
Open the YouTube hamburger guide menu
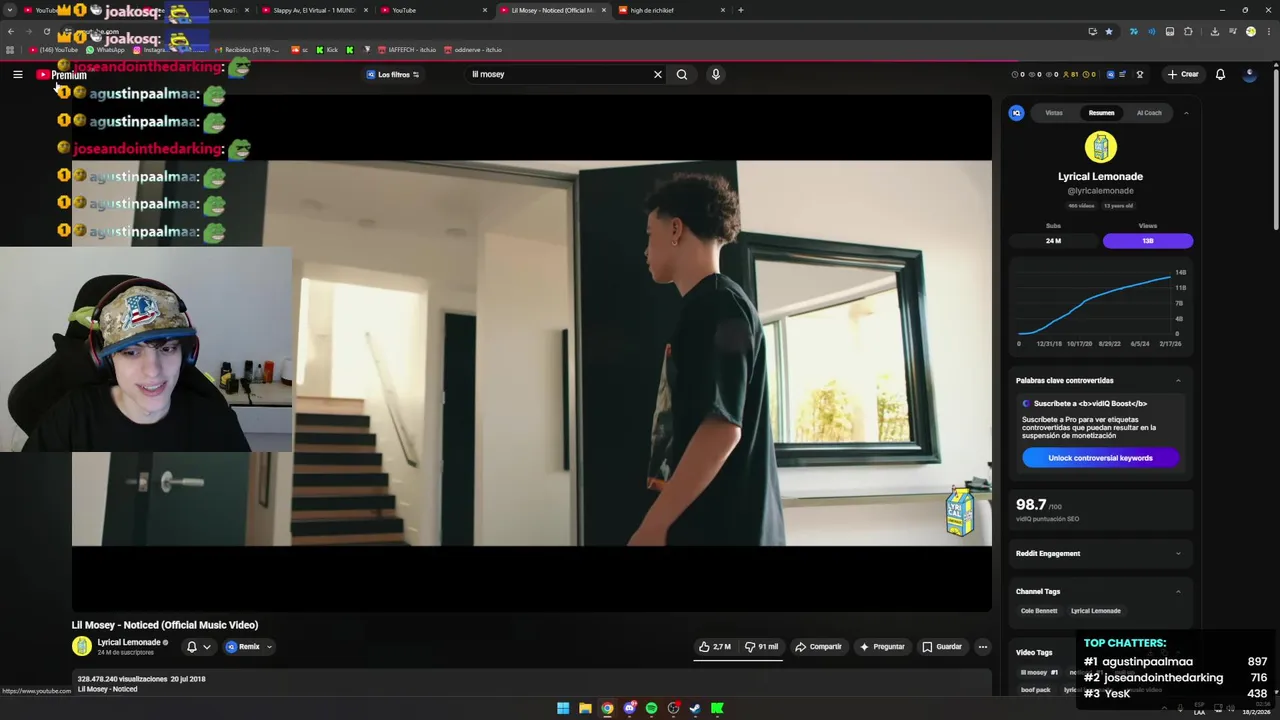pos(17,74)
